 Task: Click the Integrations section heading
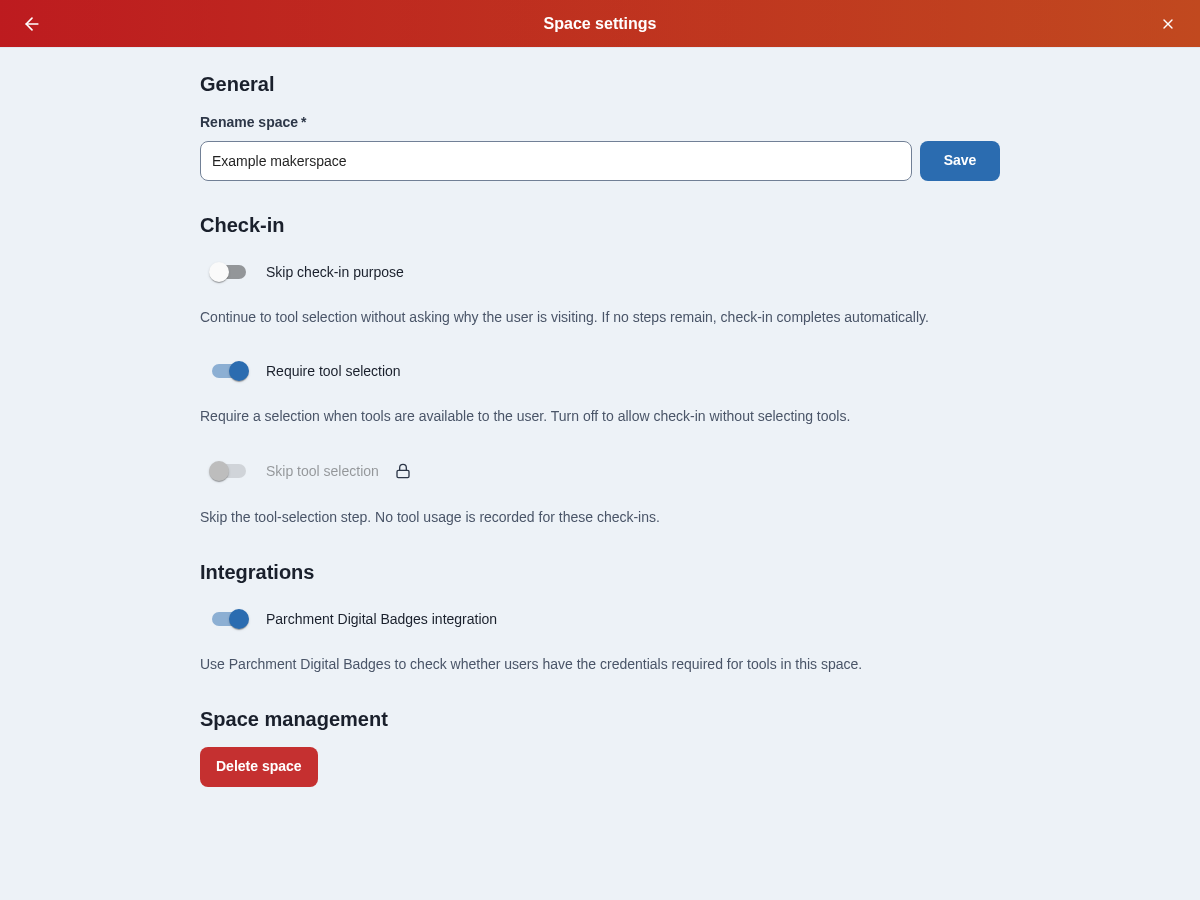click(257, 573)
